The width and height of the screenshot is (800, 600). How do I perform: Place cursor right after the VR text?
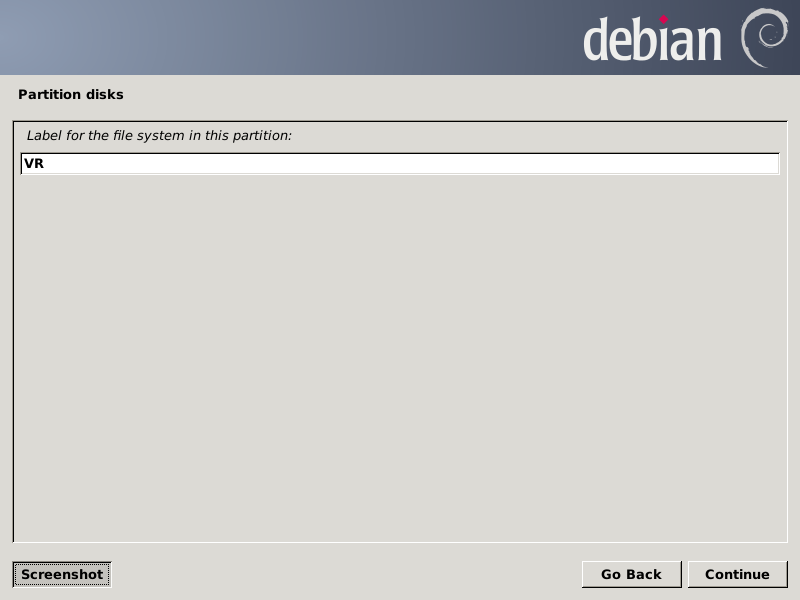[x=45, y=164]
